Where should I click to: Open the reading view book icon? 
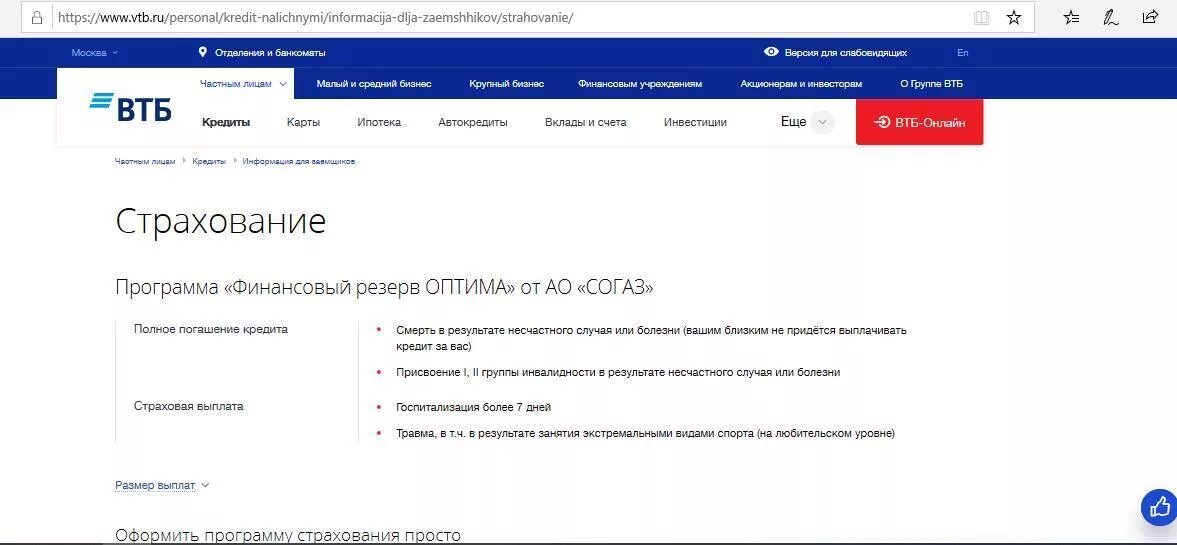click(981, 17)
